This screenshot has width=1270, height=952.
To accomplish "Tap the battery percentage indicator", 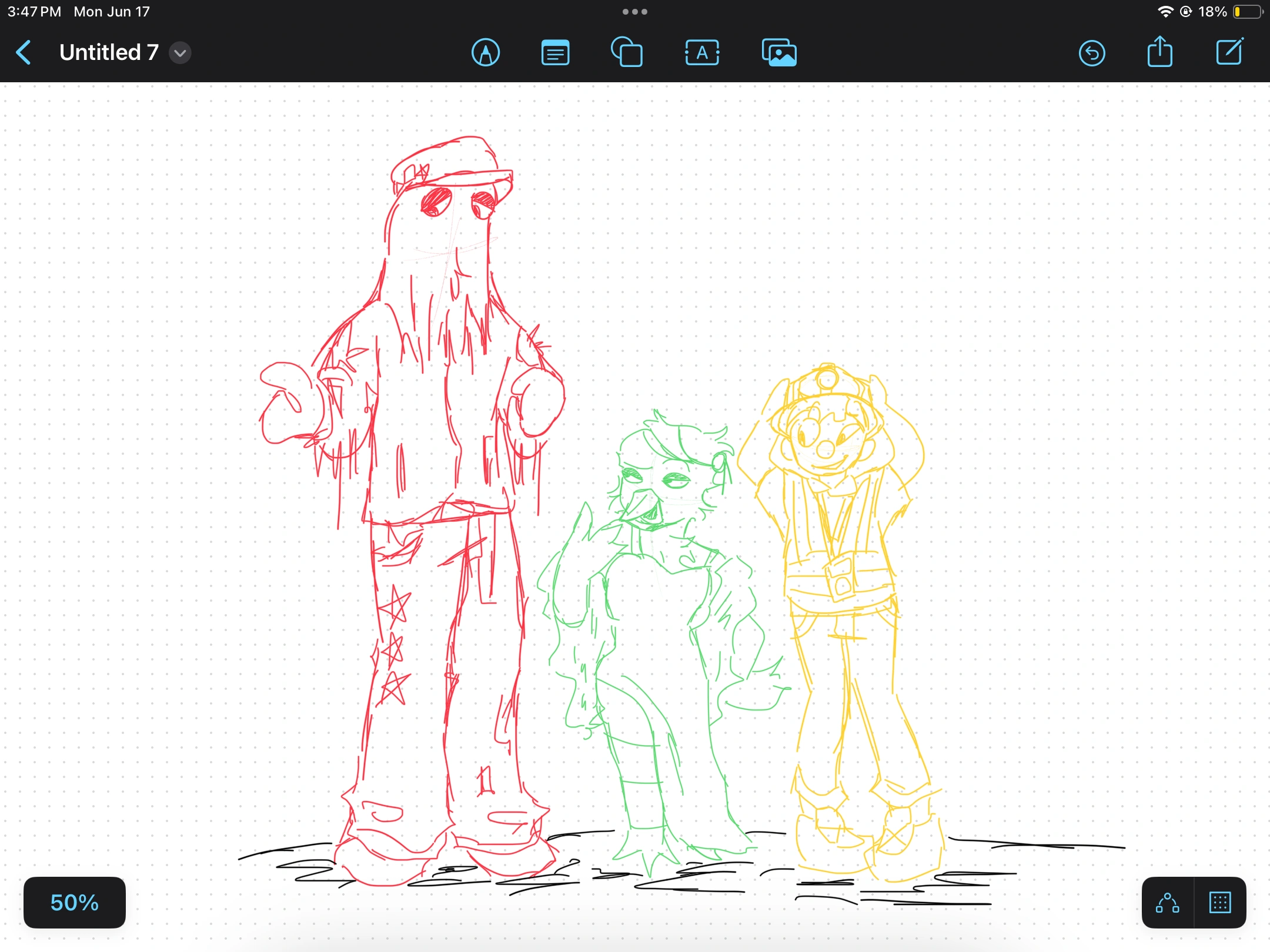I will (1212, 12).
